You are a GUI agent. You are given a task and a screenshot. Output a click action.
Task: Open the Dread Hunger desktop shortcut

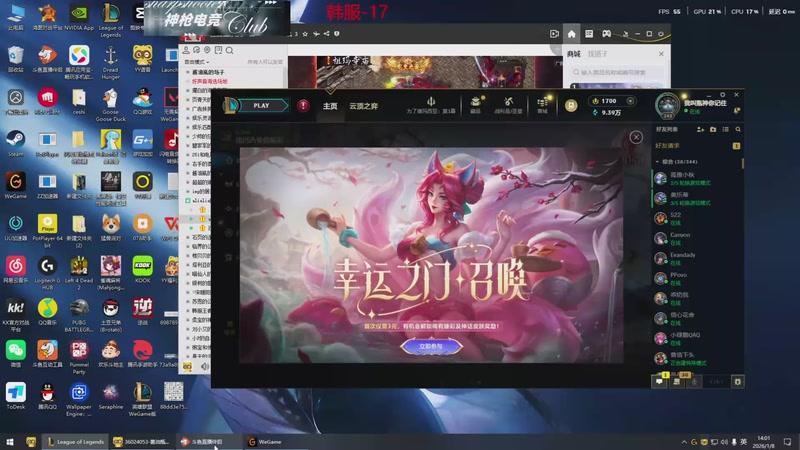pos(111,62)
